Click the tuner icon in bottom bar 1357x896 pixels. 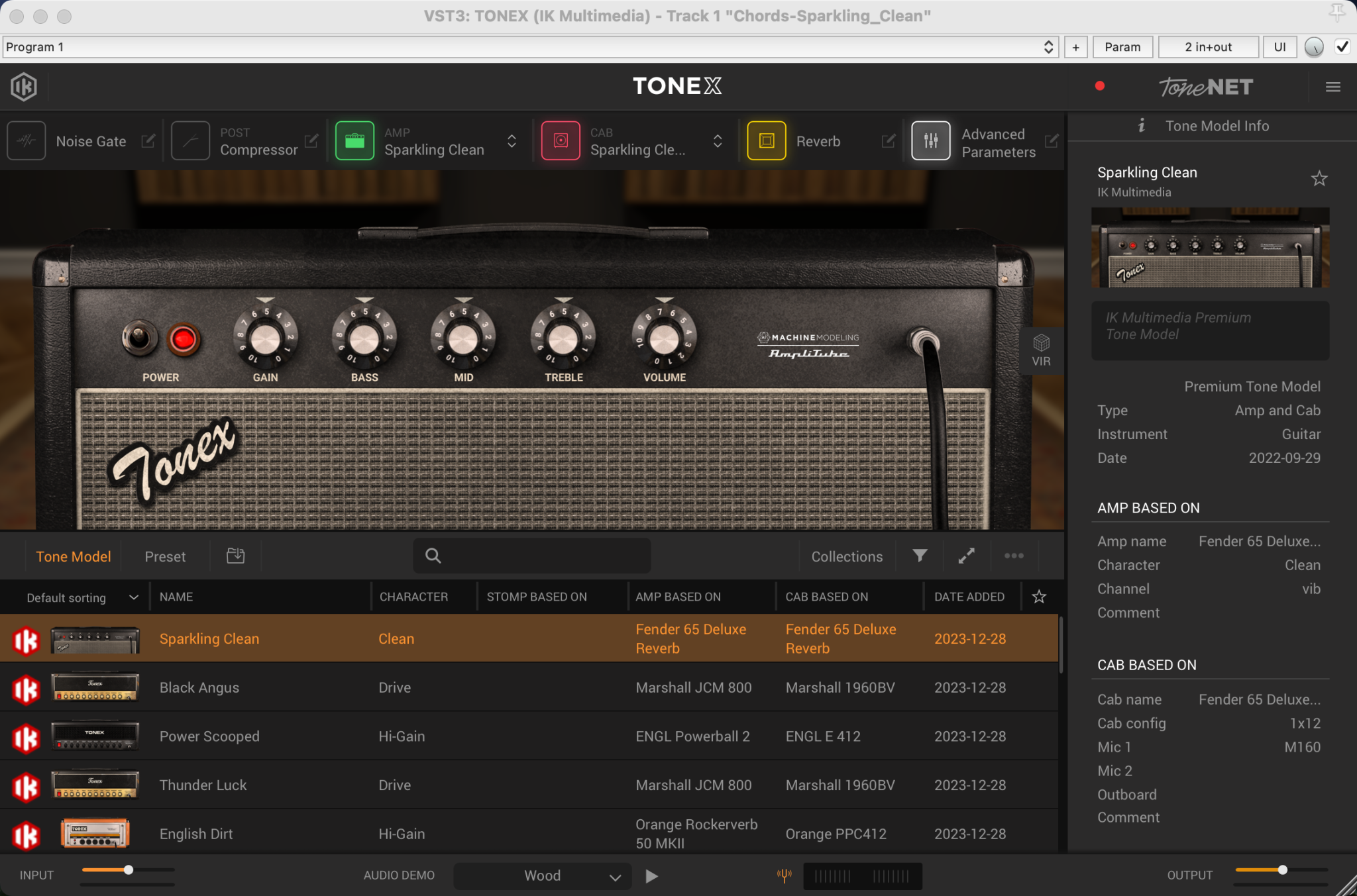[784, 875]
